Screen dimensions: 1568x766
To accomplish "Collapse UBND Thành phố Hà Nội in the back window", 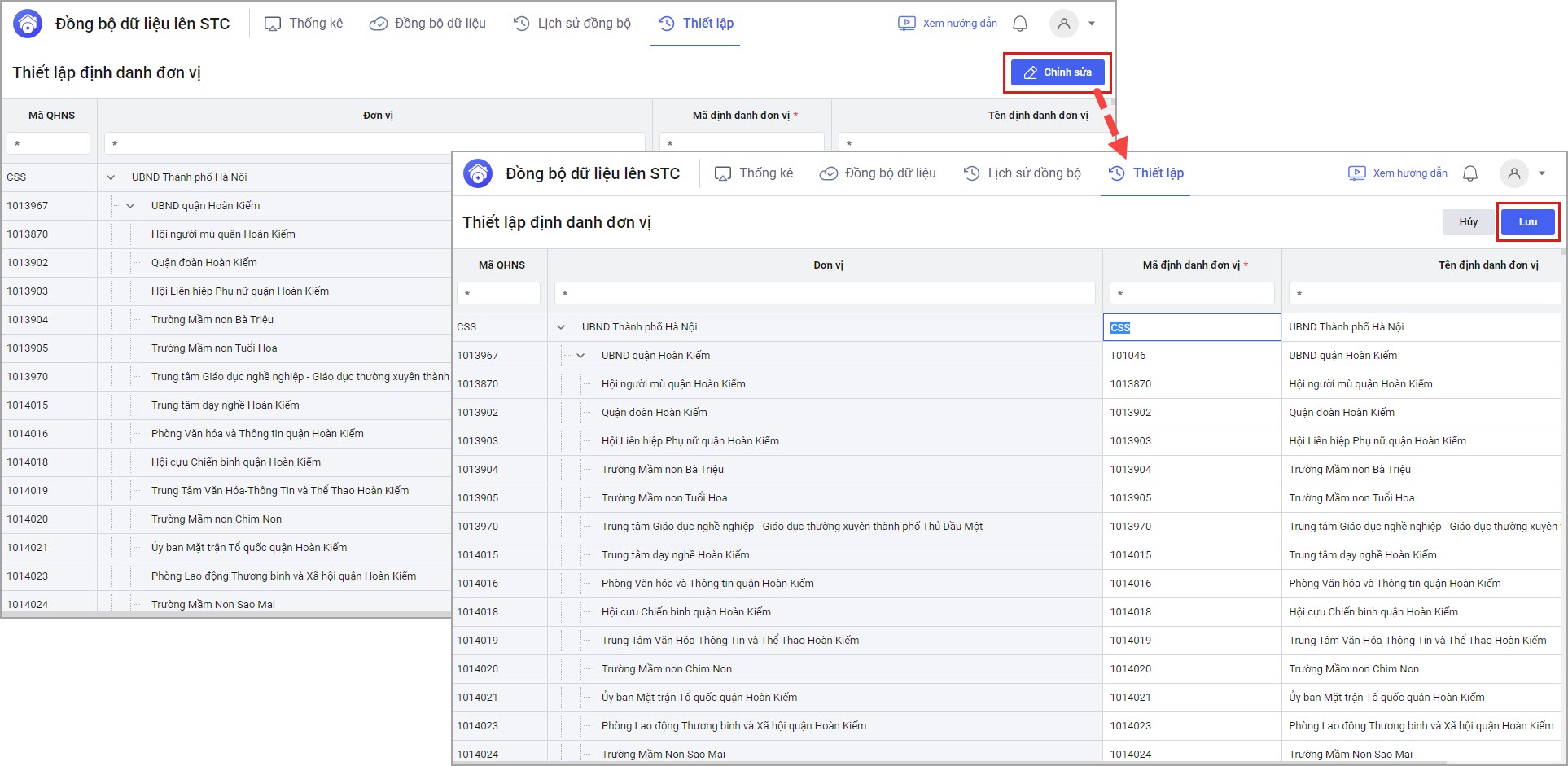I will click(x=111, y=177).
